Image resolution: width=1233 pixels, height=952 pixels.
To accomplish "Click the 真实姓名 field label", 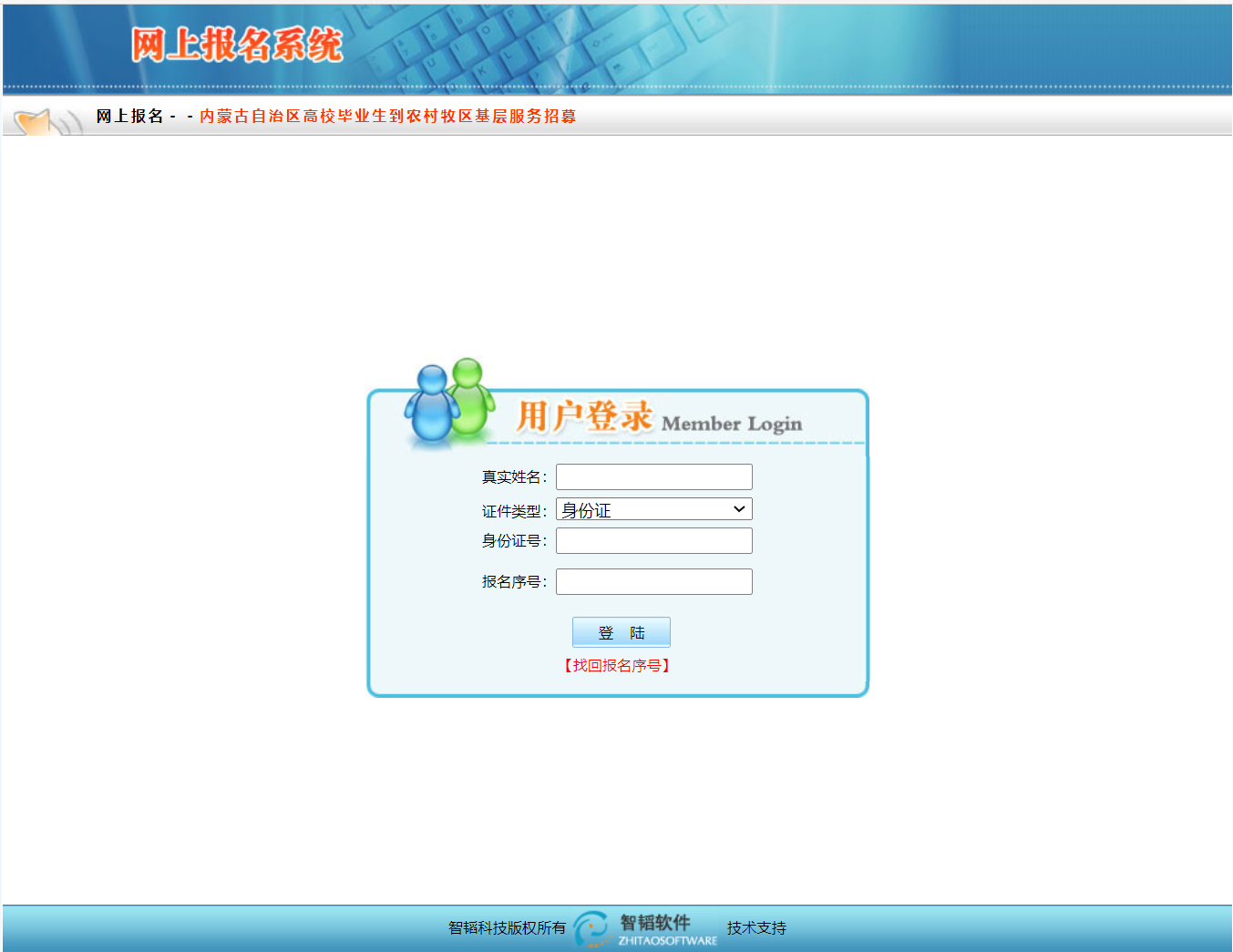I will pos(513,477).
